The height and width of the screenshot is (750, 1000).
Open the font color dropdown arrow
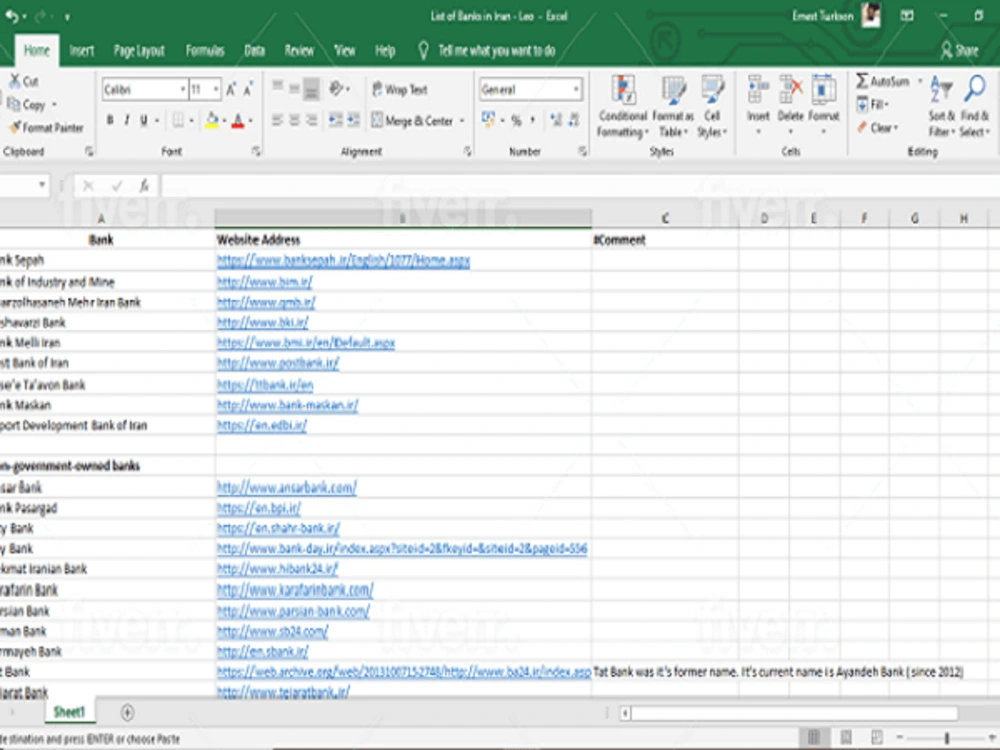click(250, 121)
